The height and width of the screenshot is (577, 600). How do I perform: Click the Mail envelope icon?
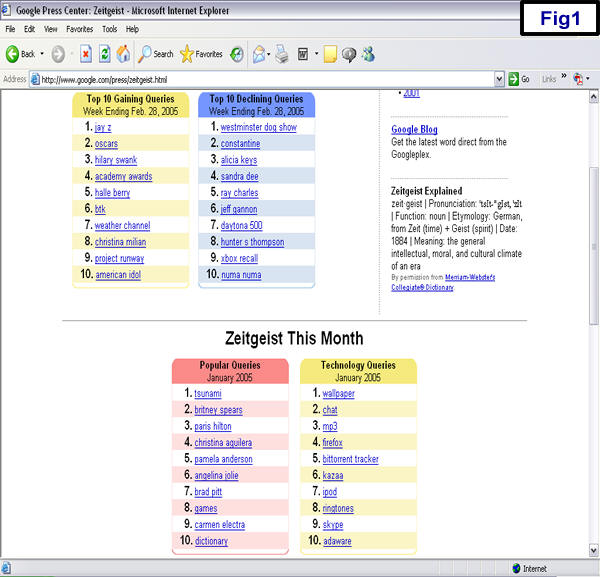tap(259, 54)
